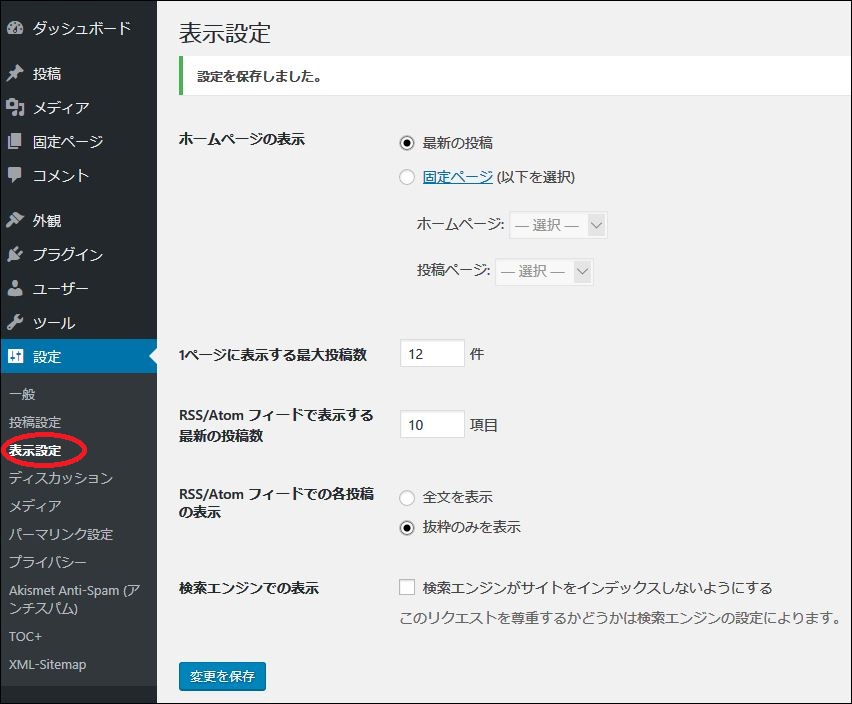Viewport: 852px width, 704px height.
Task: Select the 最新の投稿 radio button
Action: 407,143
